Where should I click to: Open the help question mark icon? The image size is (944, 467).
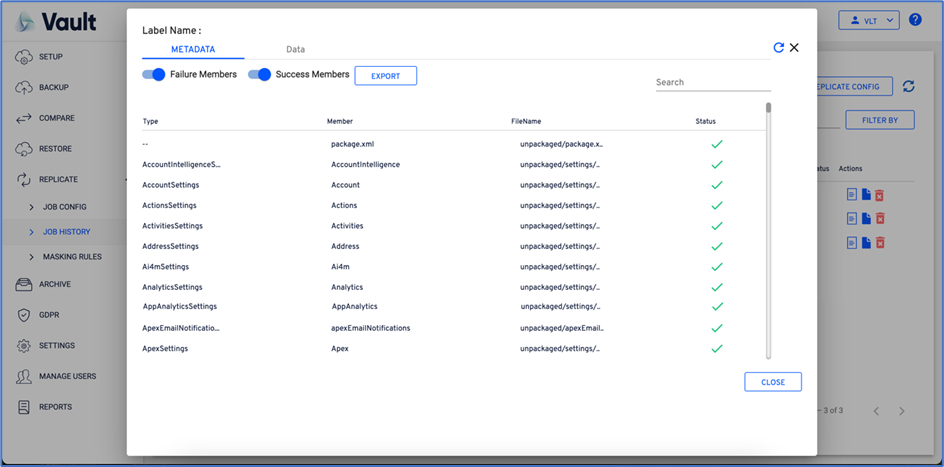[x=914, y=20]
